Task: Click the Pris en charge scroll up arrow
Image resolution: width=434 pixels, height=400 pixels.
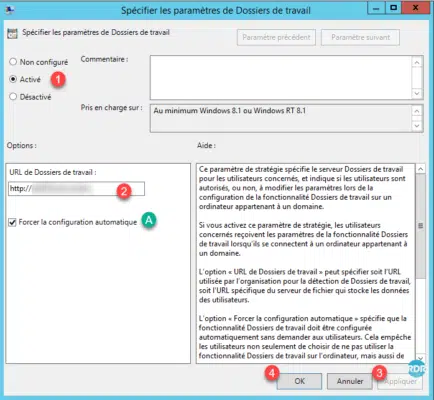Action: pyautogui.click(x=417, y=111)
